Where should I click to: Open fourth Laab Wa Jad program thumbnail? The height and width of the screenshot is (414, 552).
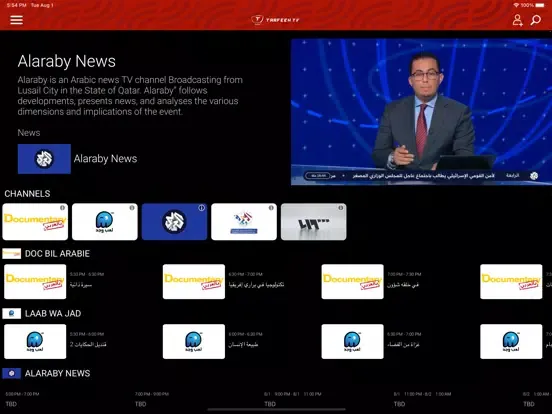pos(511,341)
